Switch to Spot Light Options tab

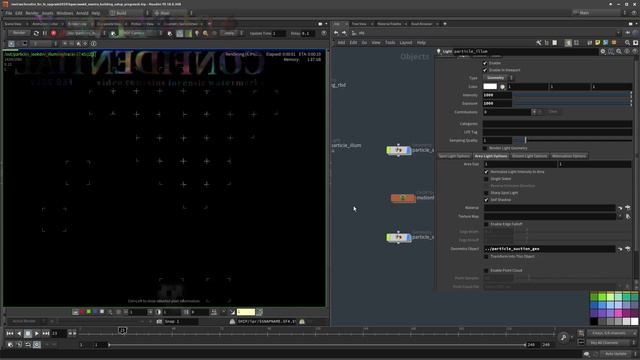tap(455, 156)
